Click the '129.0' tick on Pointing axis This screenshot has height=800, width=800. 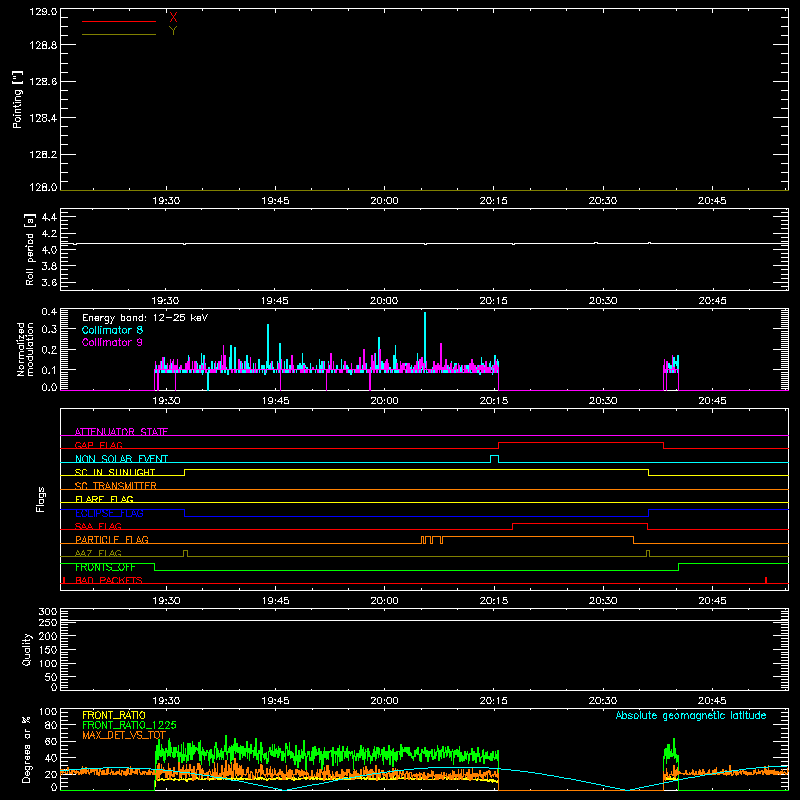coord(43,11)
